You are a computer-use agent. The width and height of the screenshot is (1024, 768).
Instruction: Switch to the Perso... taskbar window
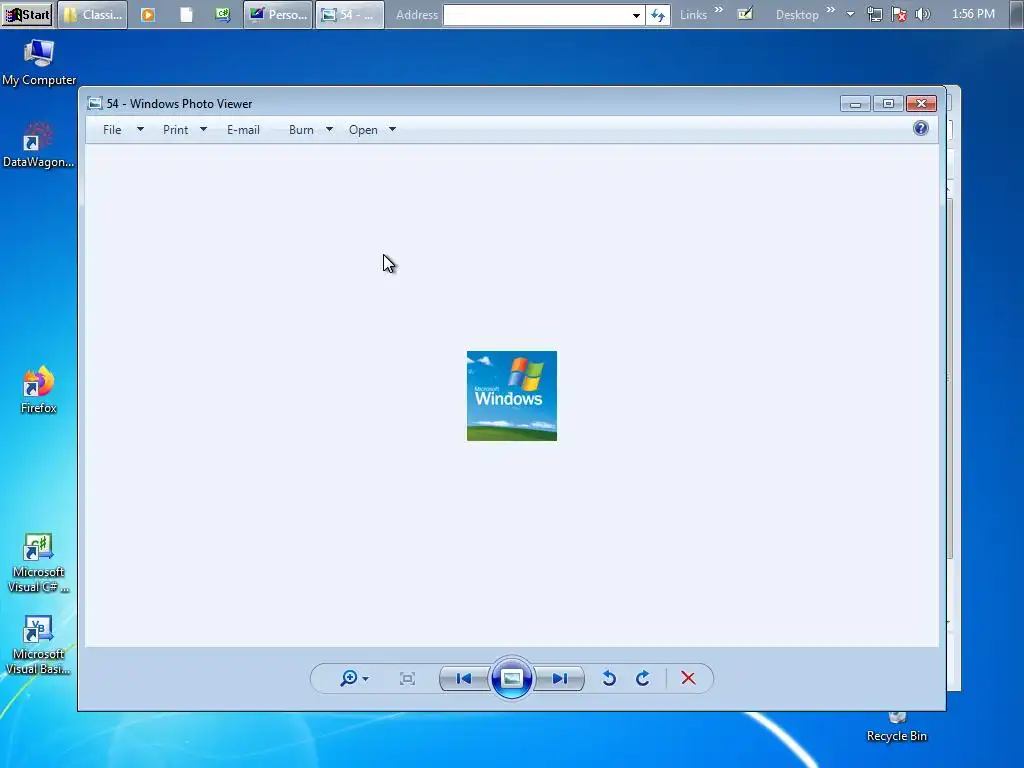coord(278,14)
